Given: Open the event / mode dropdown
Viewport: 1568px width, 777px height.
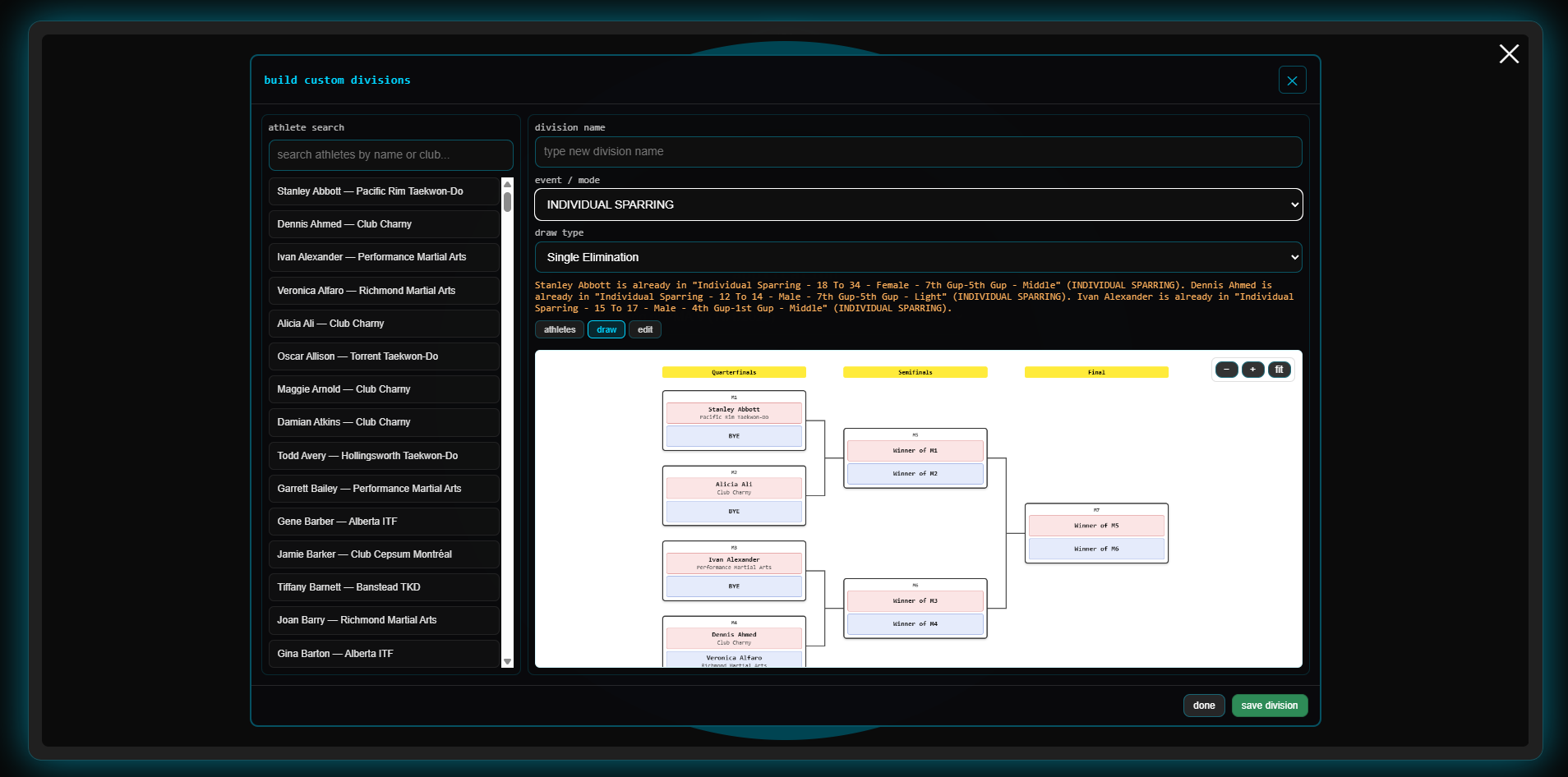Looking at the screenshot, I should click(918, 205).
